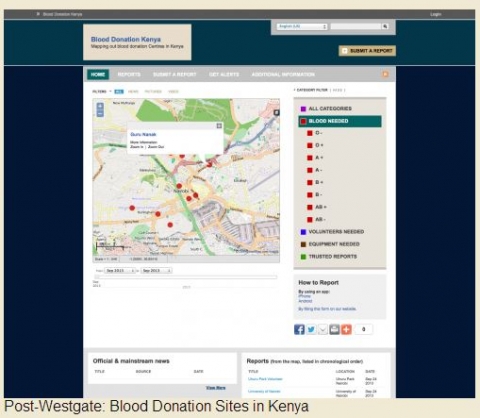Click Blood Donation Kenya in the top bar
The width and height of the screenshot is (480, 418).
pyautogui.click(x=62, y=14)
